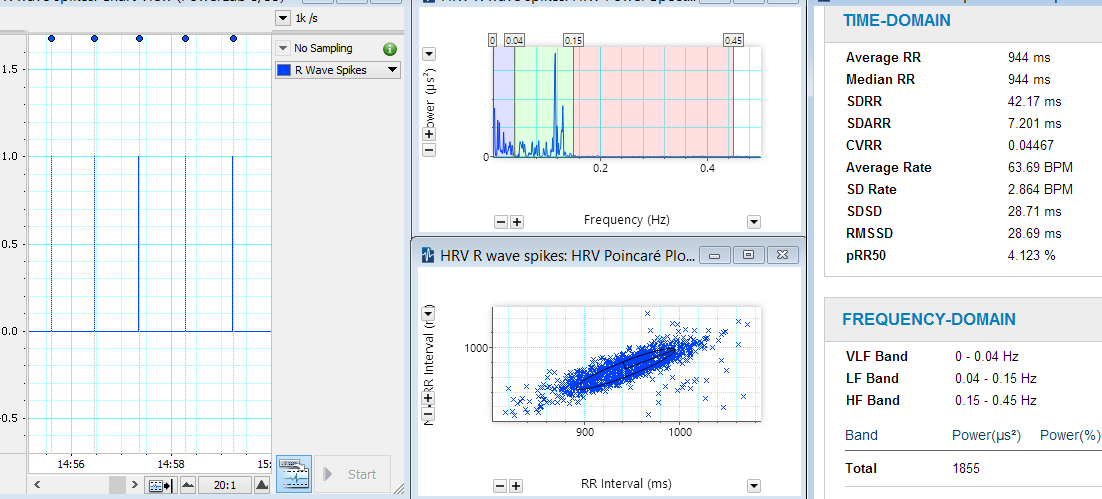1102x499 pixels.
Task: Open the 1k /s sampling rate dropdown
Action: coord(282,19)
